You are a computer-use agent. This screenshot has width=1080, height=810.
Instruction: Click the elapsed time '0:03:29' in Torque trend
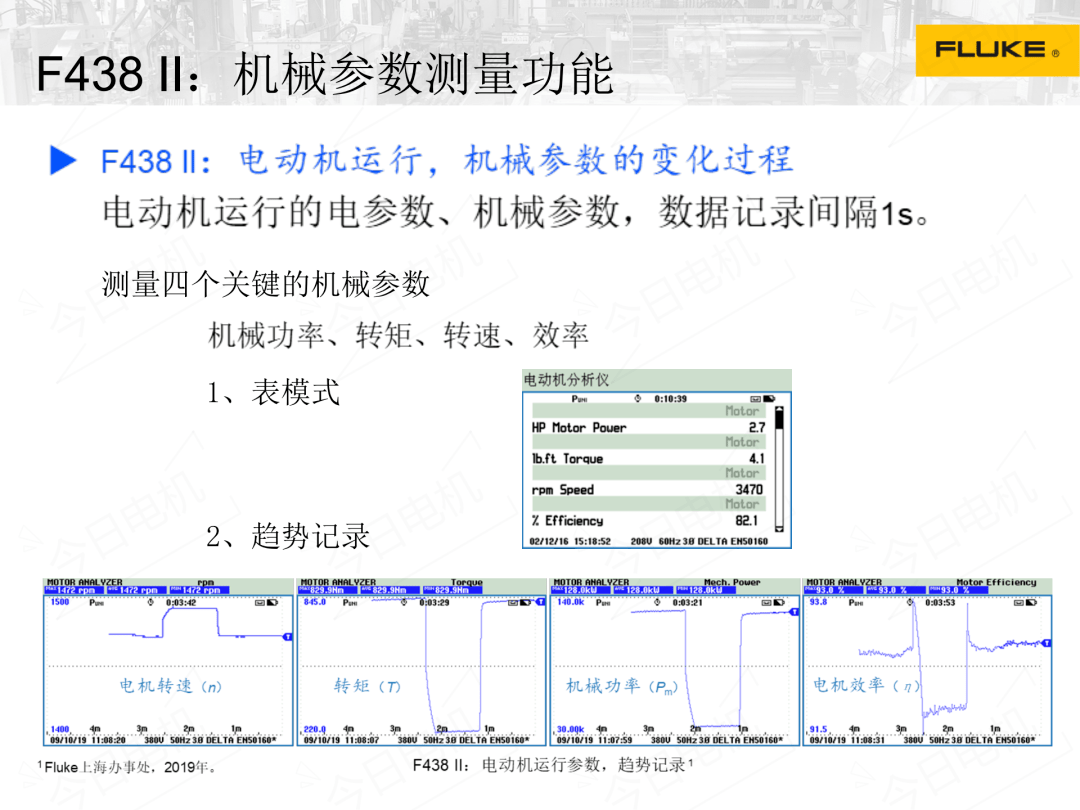click(x=434, y=603)
